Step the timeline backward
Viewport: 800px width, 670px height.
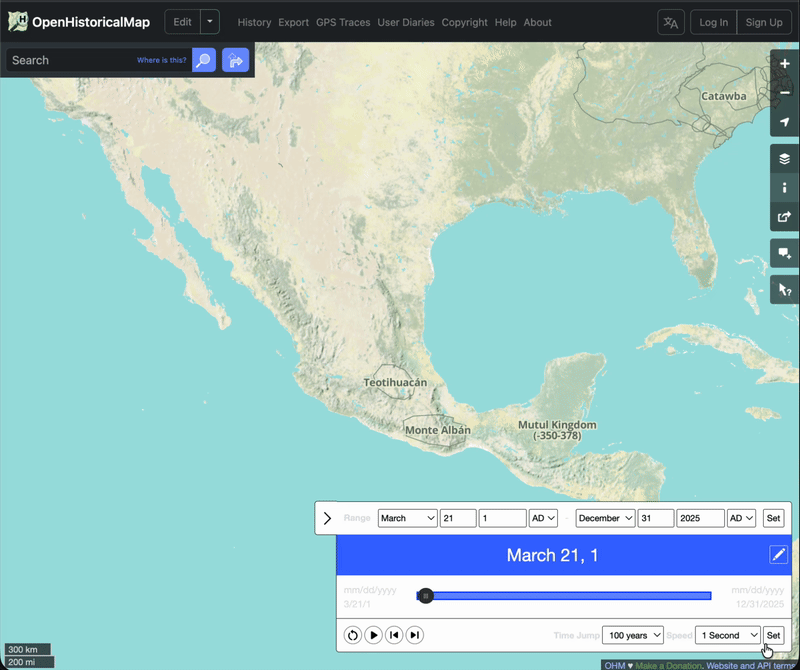pos(394,635)
